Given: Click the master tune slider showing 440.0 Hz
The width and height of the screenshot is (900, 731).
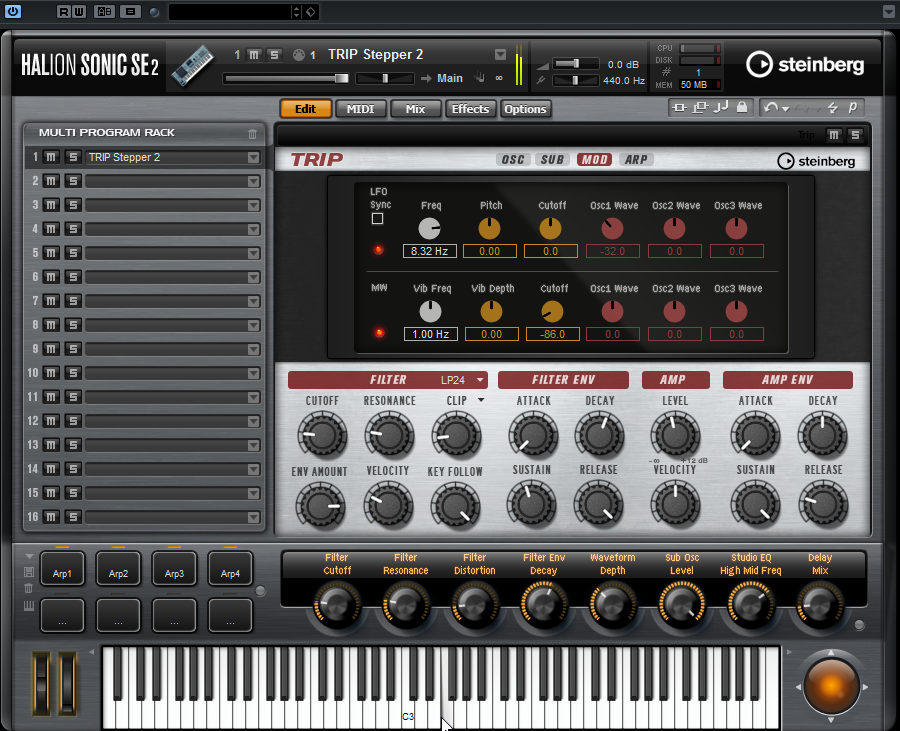Looking at the screenshot, I should [576, 80].
